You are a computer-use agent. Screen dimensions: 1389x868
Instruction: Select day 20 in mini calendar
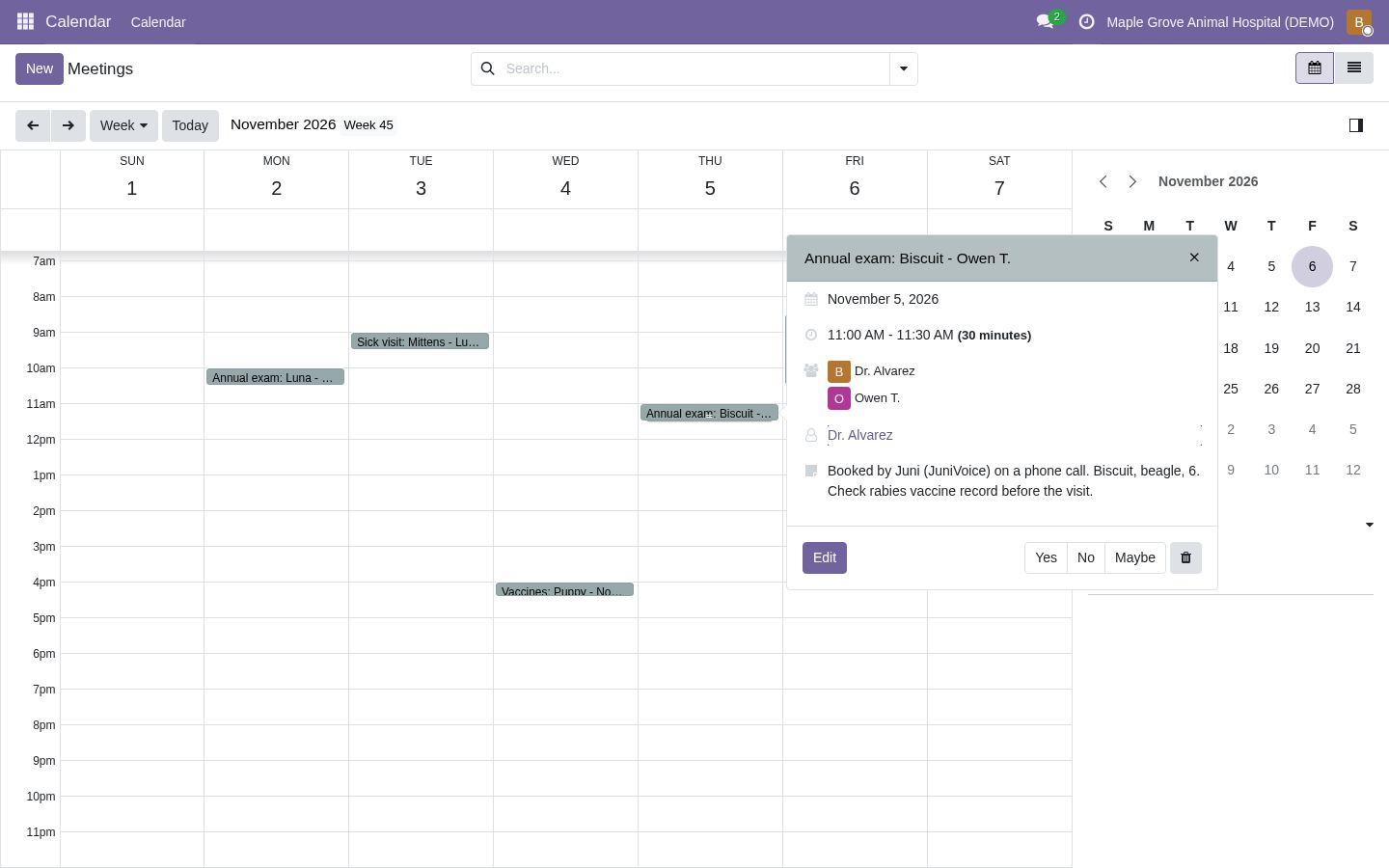coord(1312,348)
